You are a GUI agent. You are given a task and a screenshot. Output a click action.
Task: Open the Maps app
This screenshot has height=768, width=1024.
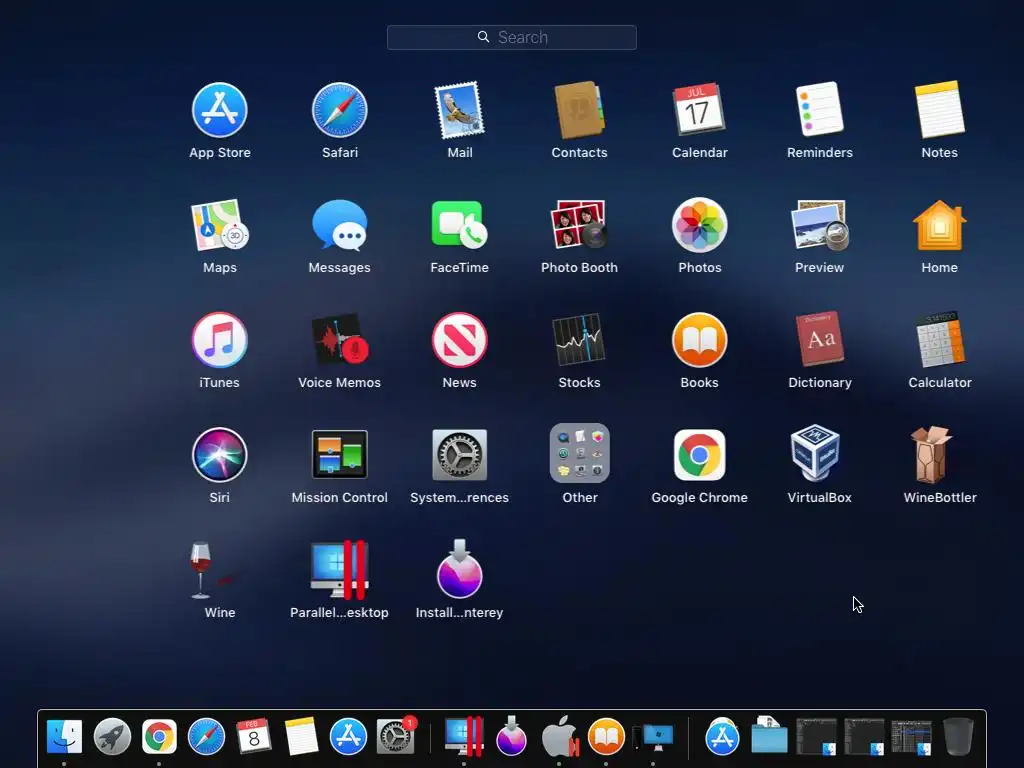pos(219,225)
